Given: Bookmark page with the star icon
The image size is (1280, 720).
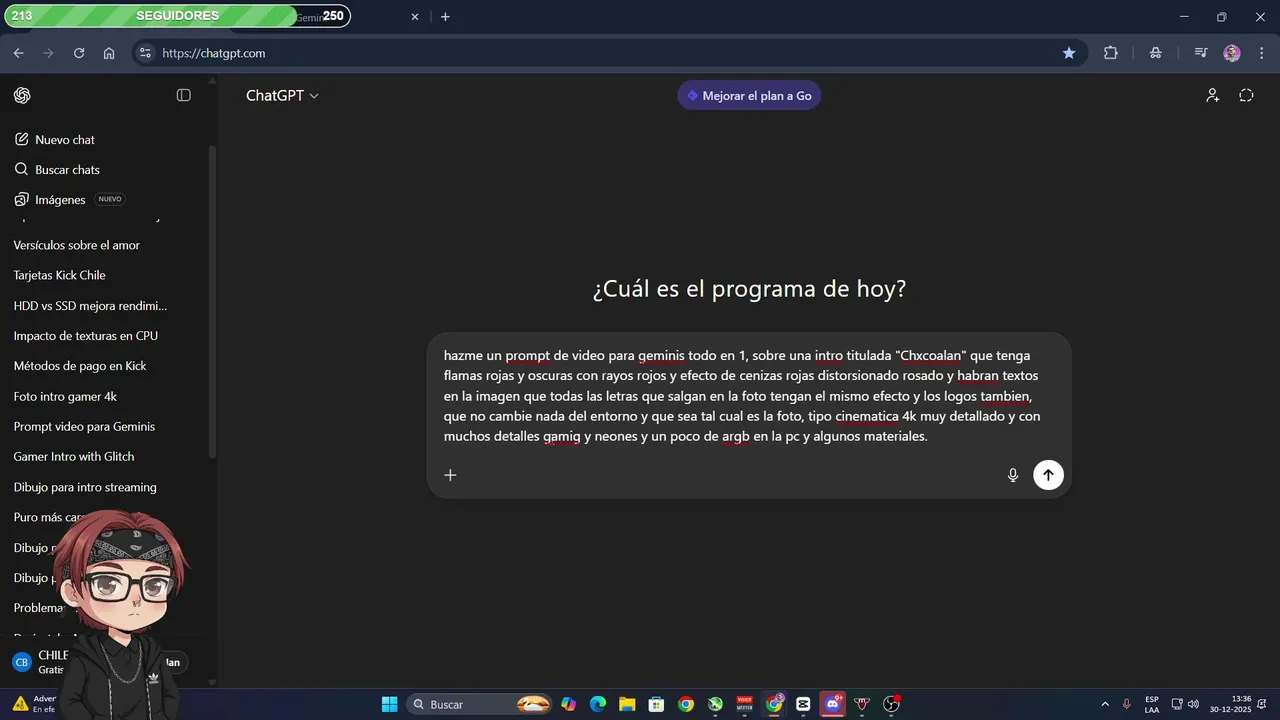Looking at the screenshot, I should point(1069,53).
